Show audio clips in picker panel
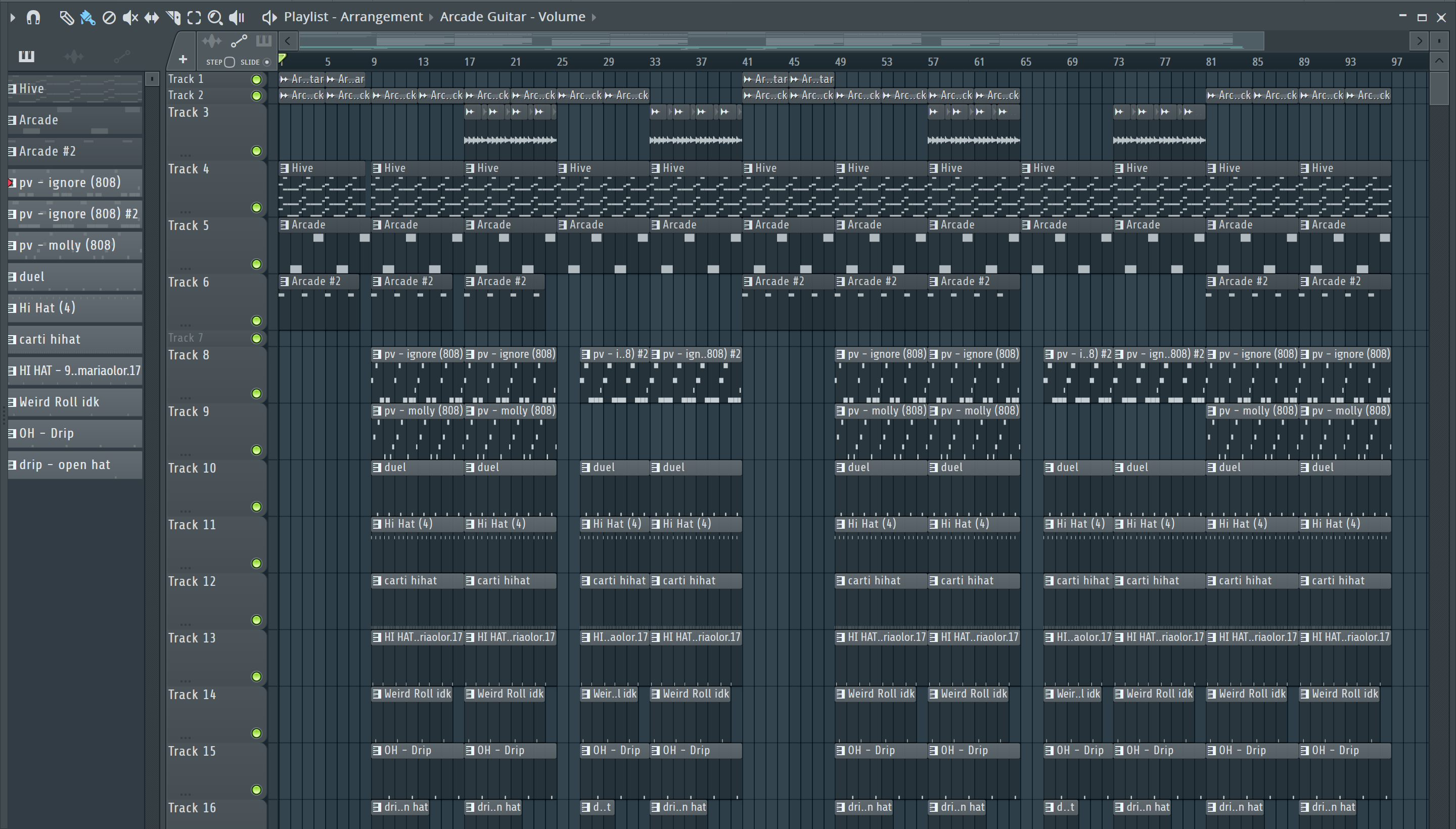Viewport: 1456px width, 829px height. [x=74, y=56]
